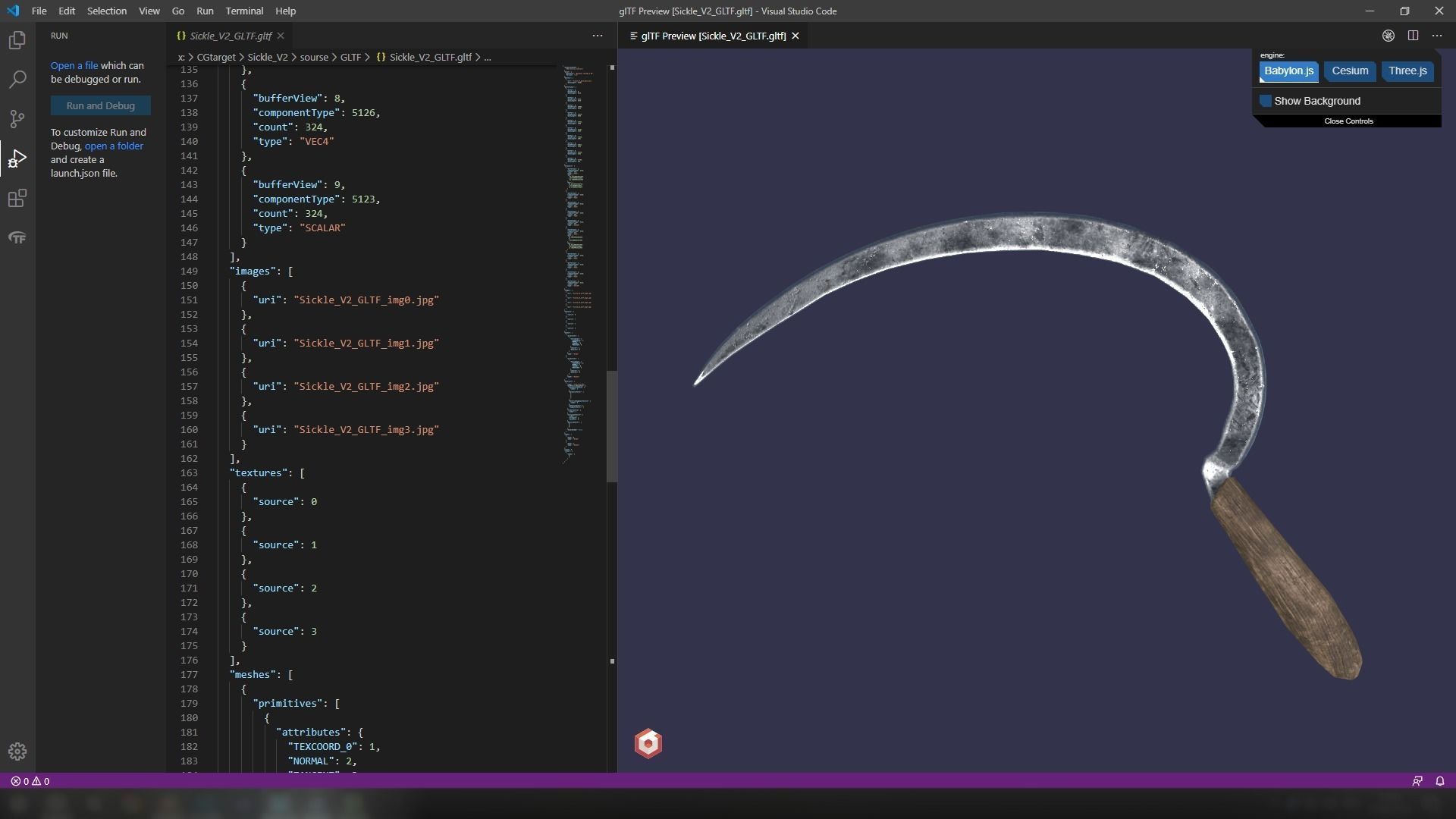Open the Selection menu
The image size is (1456, 819).
pos(107,11)
